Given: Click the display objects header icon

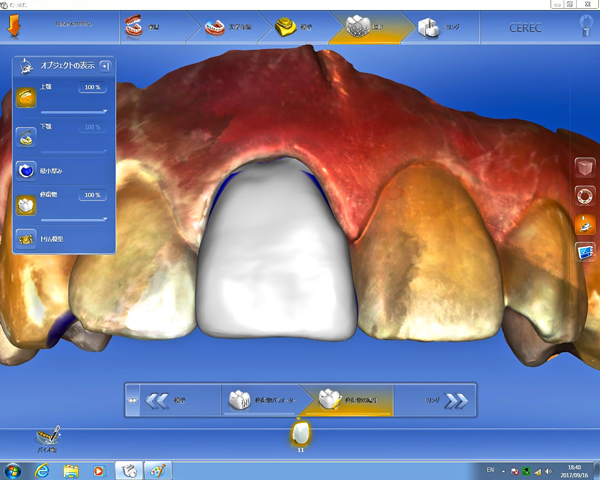Looking at the screenshot, I should click(26, 66).
